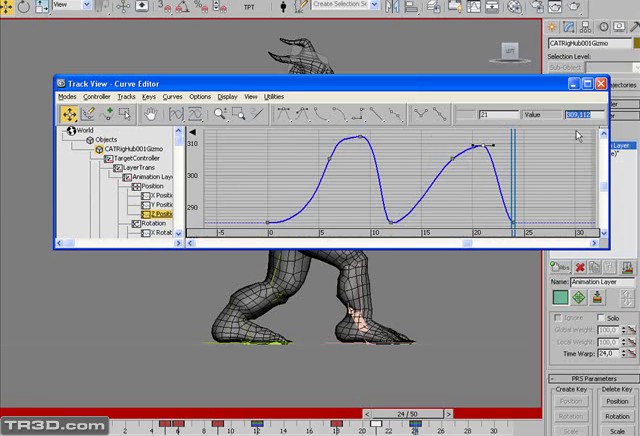
Task: Select the Move Keys tool in Curve Editor
Action: click(69, 115)
